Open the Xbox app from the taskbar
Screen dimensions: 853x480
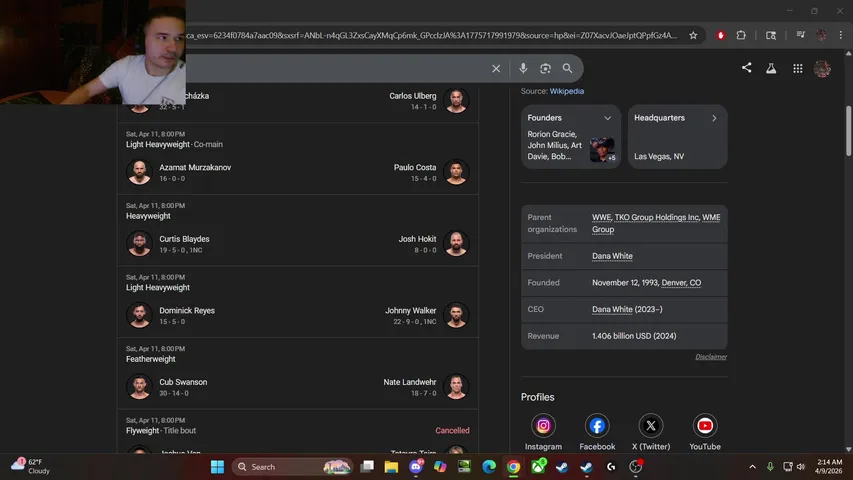tap(539, 467)
